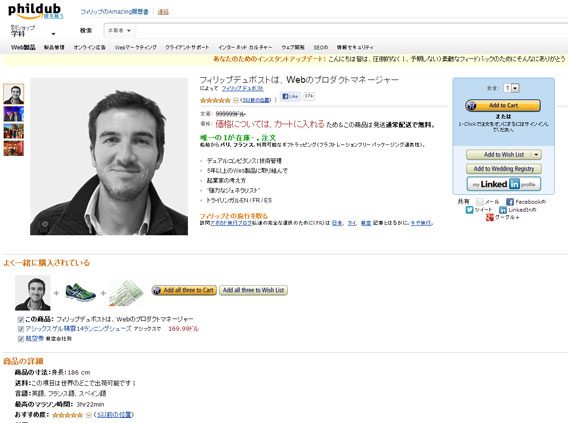Click airline ticket image in bundle
This screenshot has height=423, width=568.
pos(126,292)
